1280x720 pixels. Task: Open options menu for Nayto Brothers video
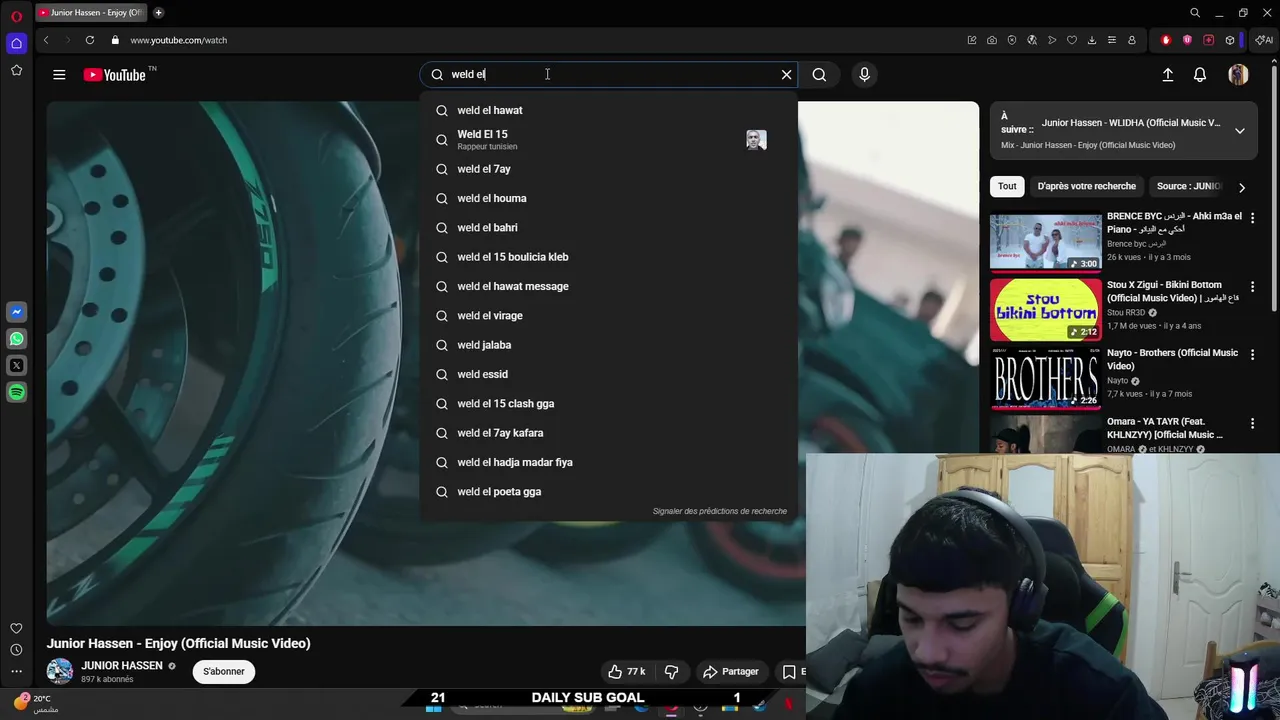(1252, 354)
